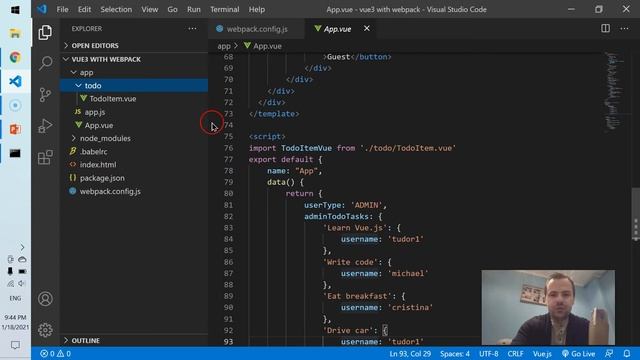Open the Manage gear icon
The width and height of the screenshot is (640, 360).
tap(45, 330)
